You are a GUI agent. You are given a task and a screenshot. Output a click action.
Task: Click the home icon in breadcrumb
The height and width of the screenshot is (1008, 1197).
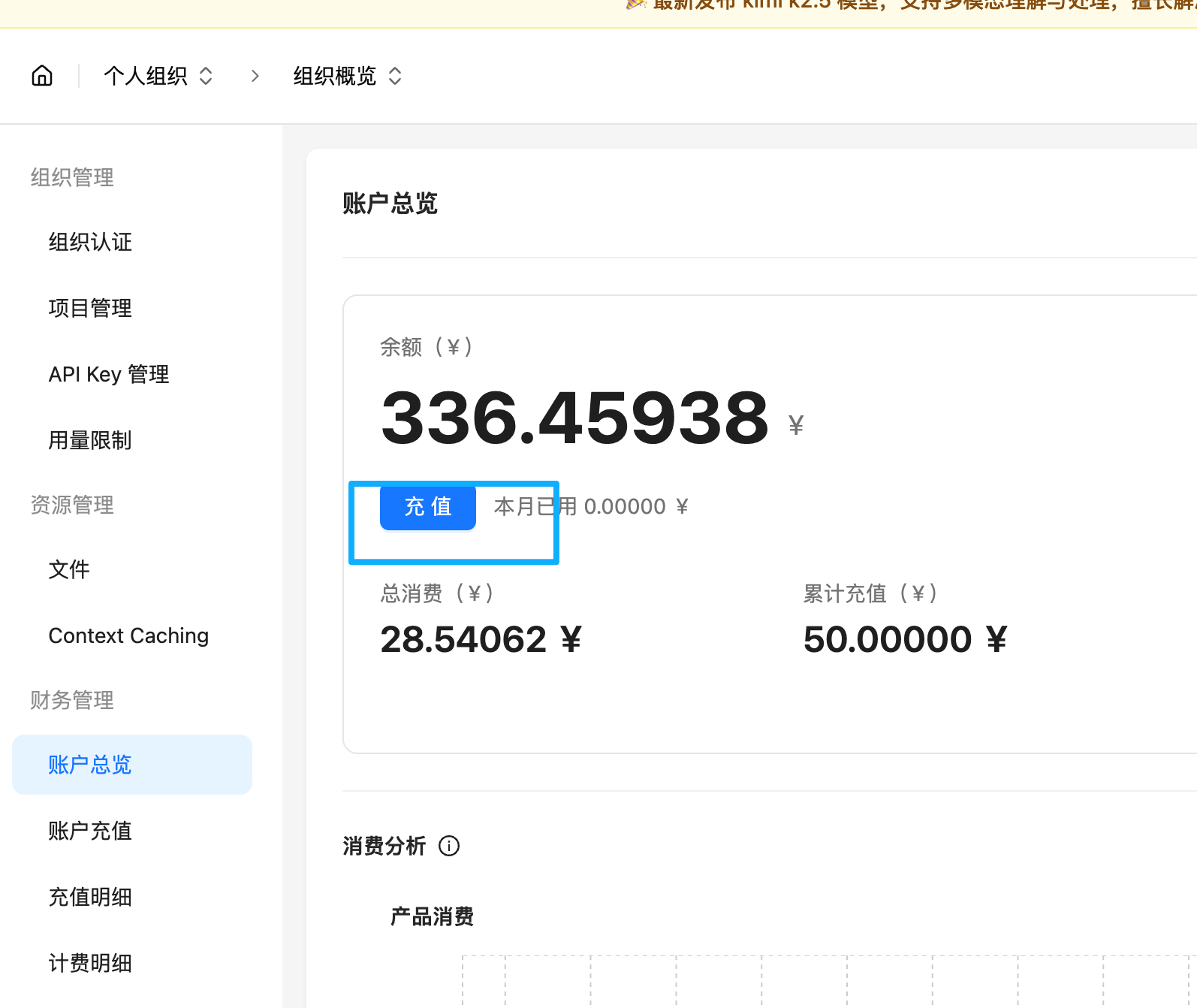coord(42,76)
